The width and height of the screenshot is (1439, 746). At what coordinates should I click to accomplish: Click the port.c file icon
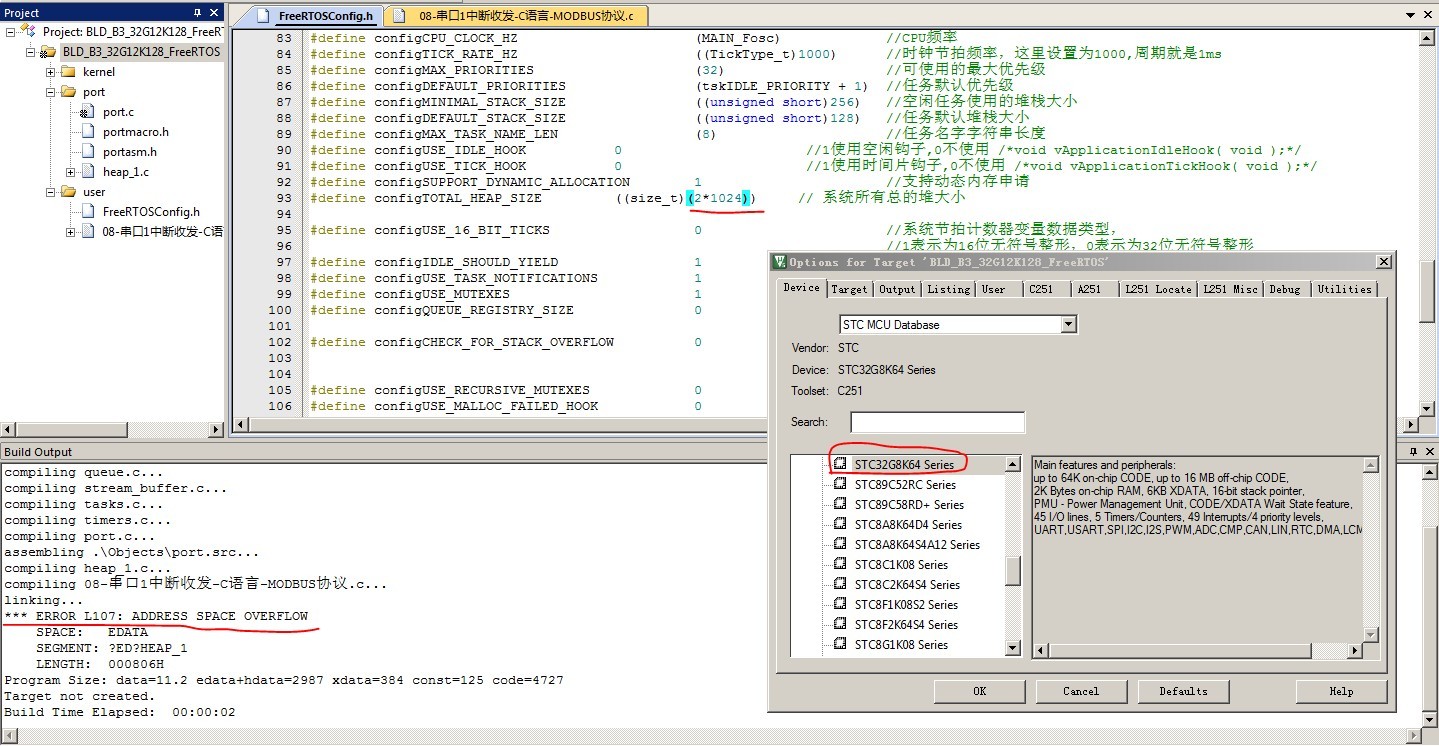point(88,112)
